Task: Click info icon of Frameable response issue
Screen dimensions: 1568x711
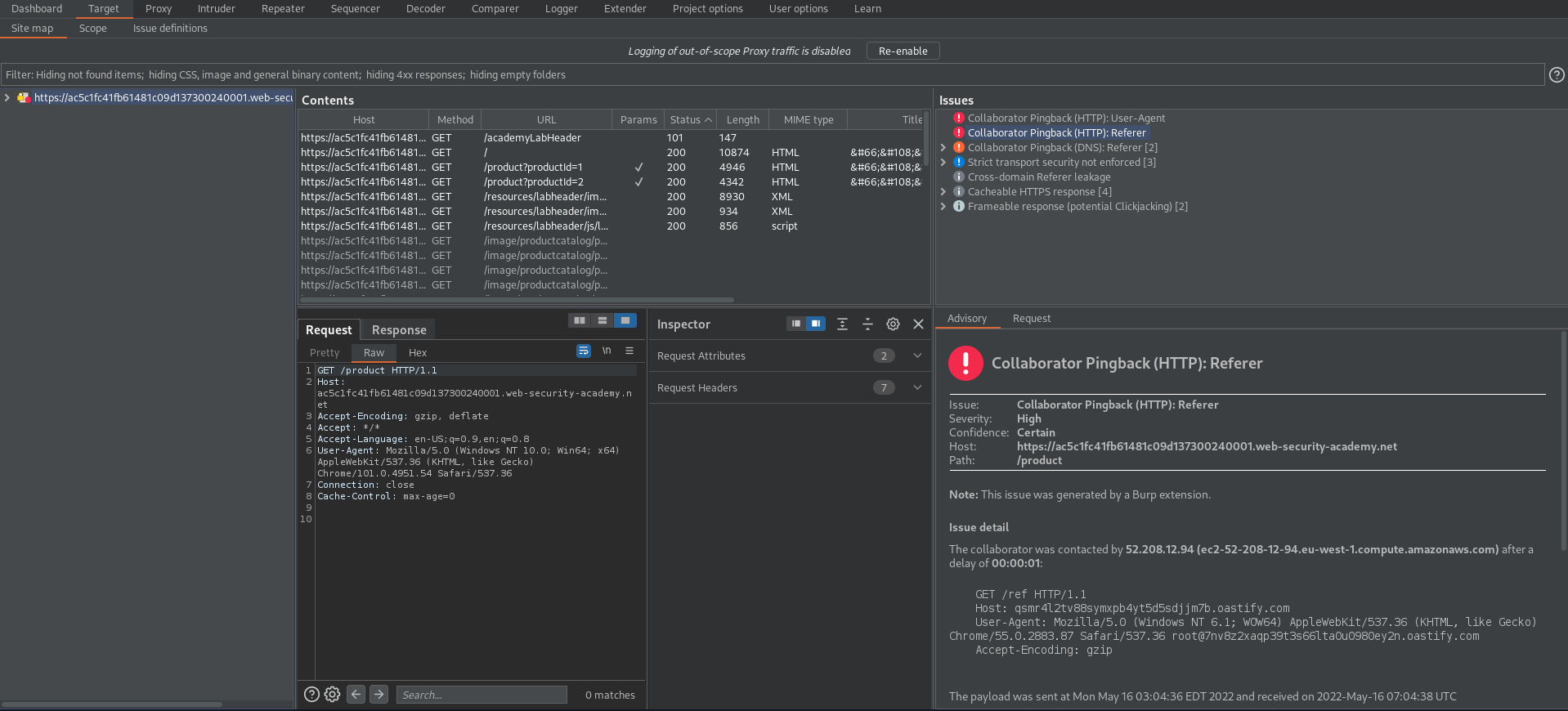Action: pyautogui.click(x=959, y=206)
